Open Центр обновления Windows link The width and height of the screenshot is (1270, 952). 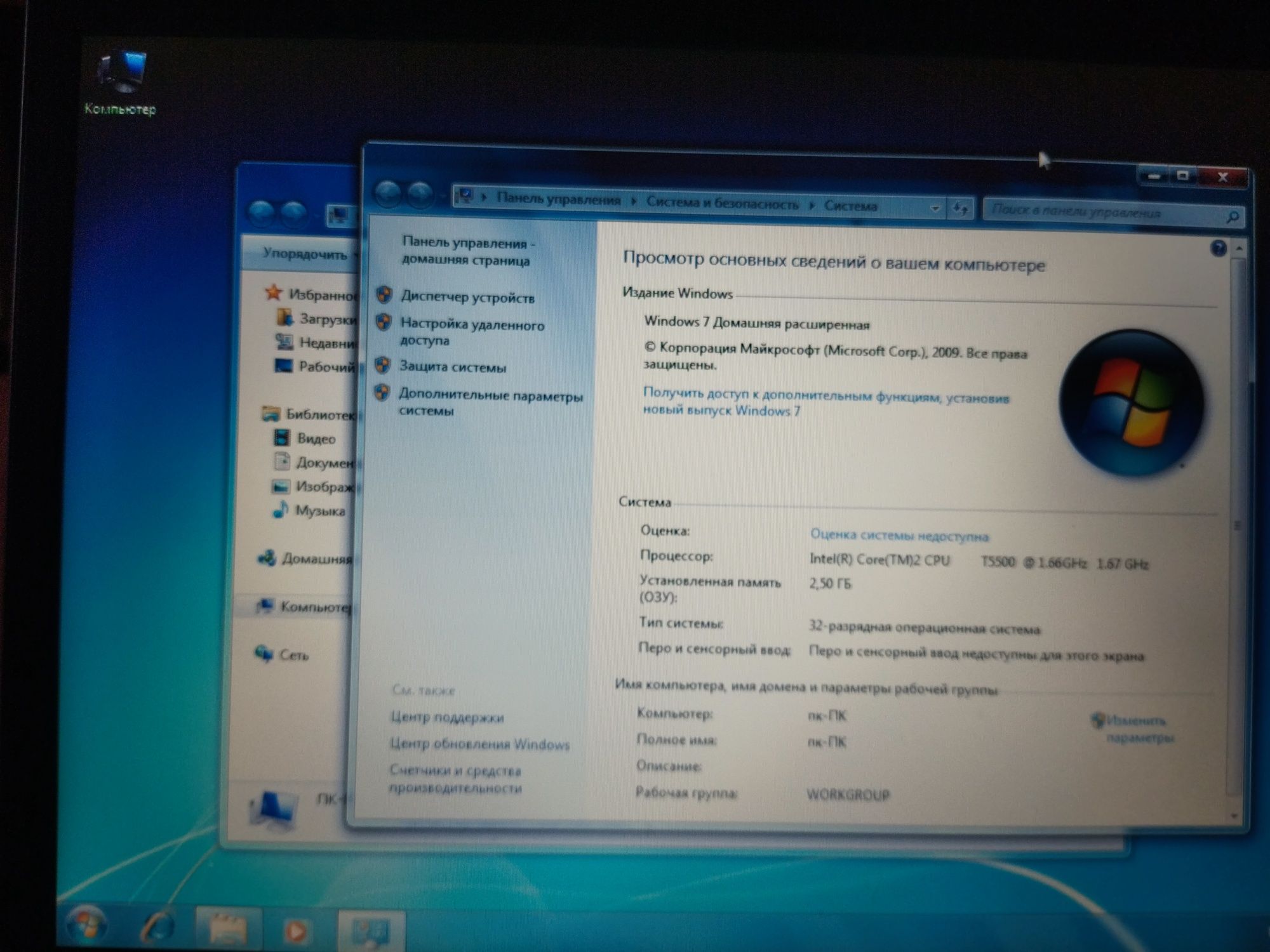point(479,744)
